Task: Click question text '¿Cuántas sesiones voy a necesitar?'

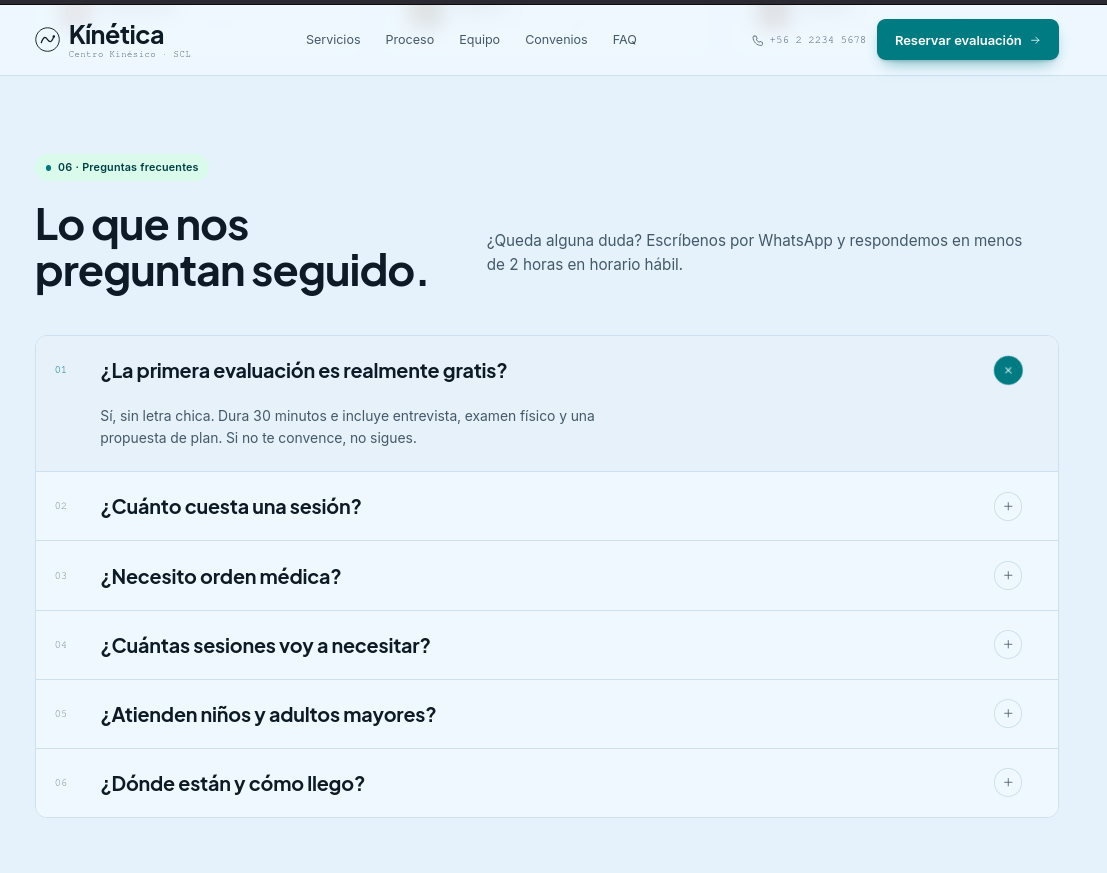Action: point(265,646)
